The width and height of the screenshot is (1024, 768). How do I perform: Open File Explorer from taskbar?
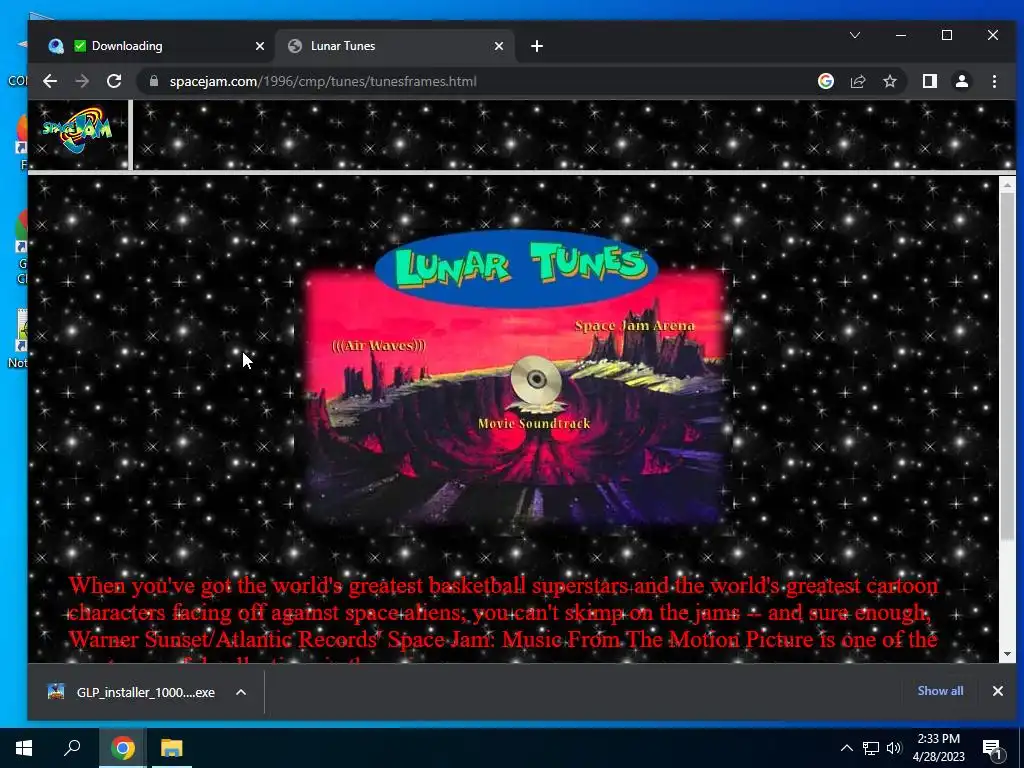[x=172, y=748]
